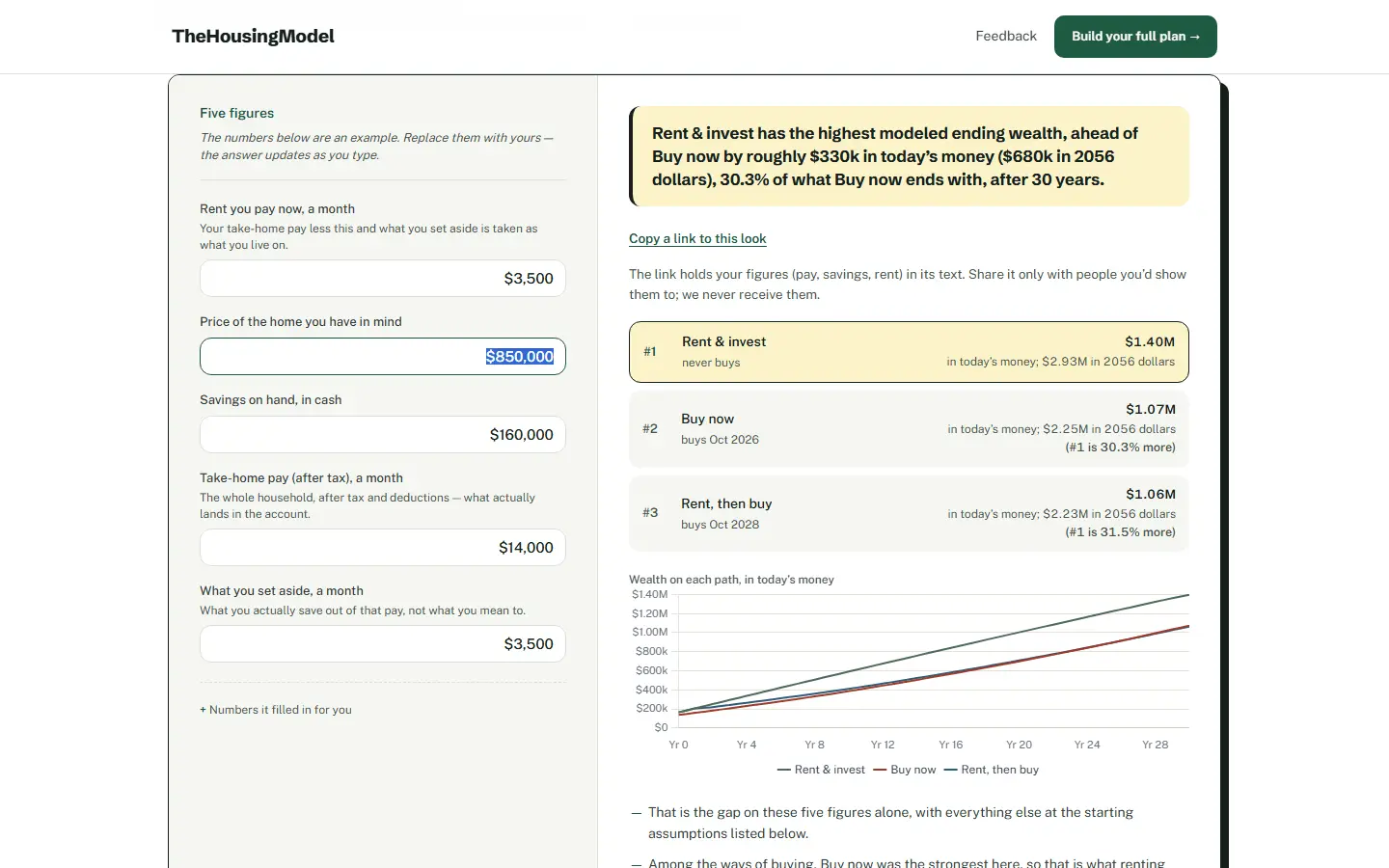Viewport: 1389px width, 868px height.
Task: Toggle Buy now series in chart legend
Action: point(905,770)
